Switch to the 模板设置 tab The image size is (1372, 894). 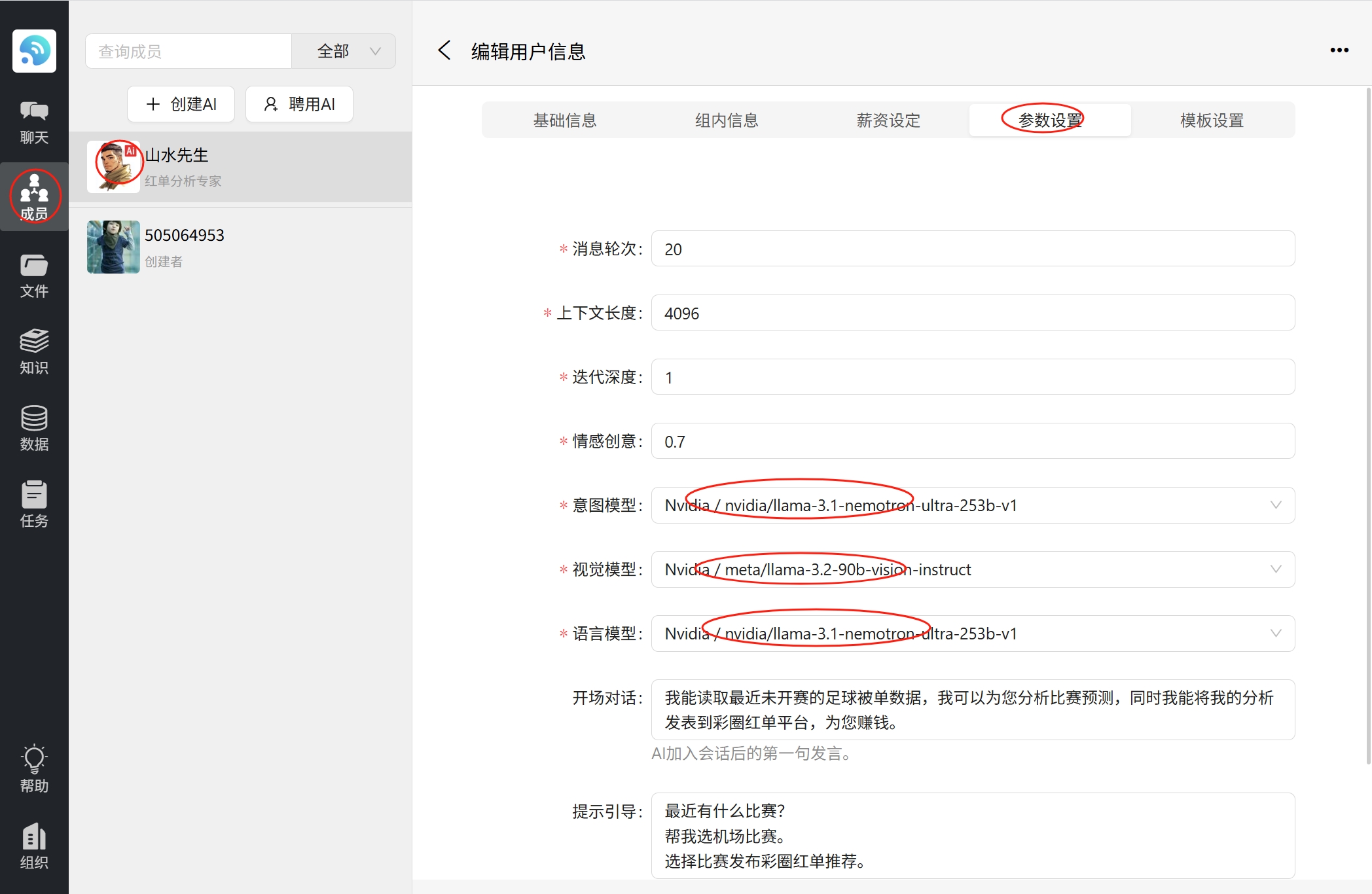click(1212, 120)
